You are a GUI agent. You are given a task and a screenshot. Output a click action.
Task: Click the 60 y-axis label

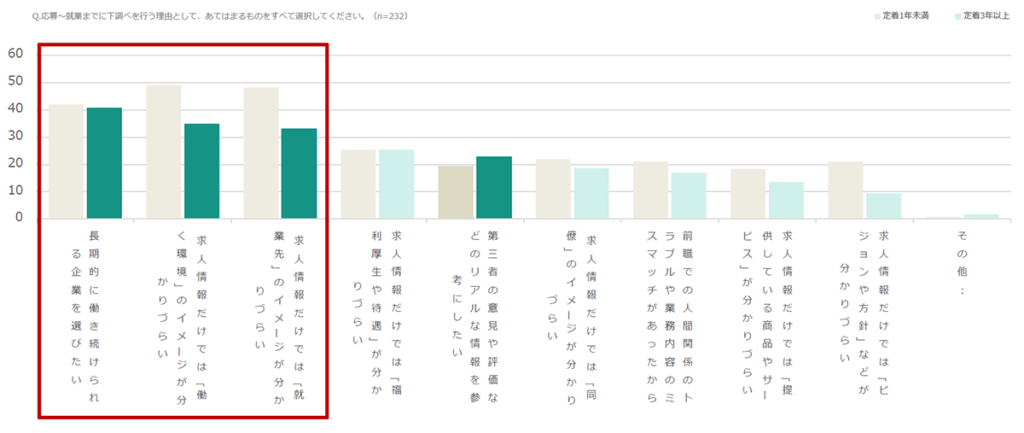coord(15,54)
